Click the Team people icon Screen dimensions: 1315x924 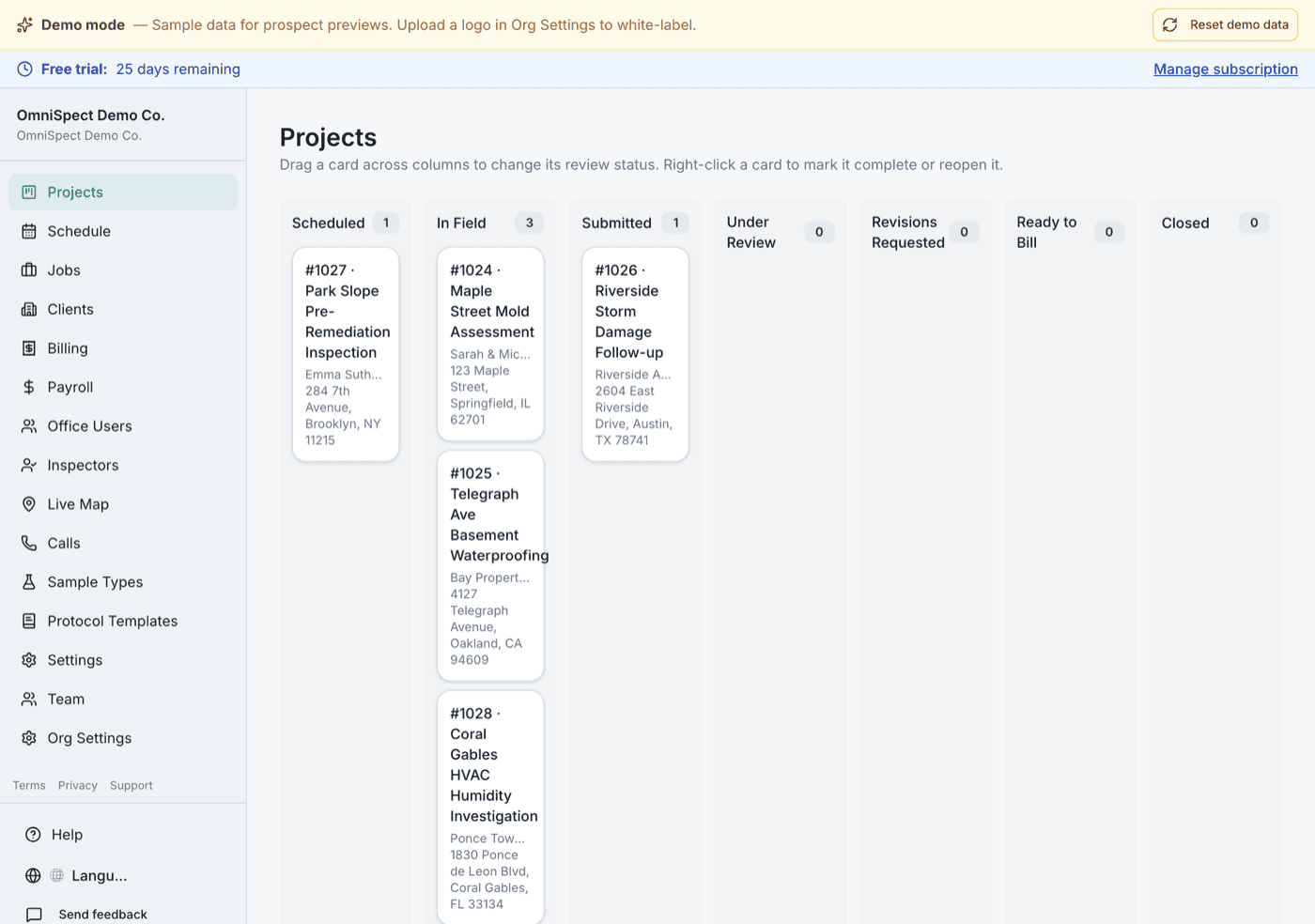click(x=29, y=699)
